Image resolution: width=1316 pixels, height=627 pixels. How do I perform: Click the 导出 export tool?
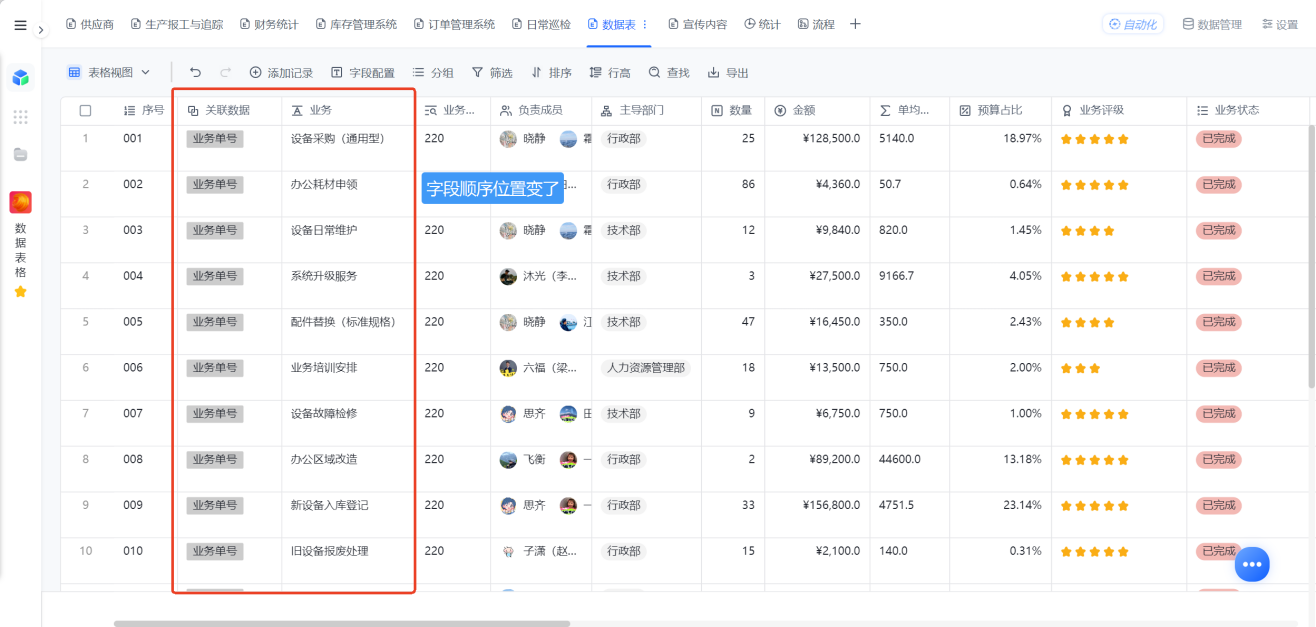728,72
